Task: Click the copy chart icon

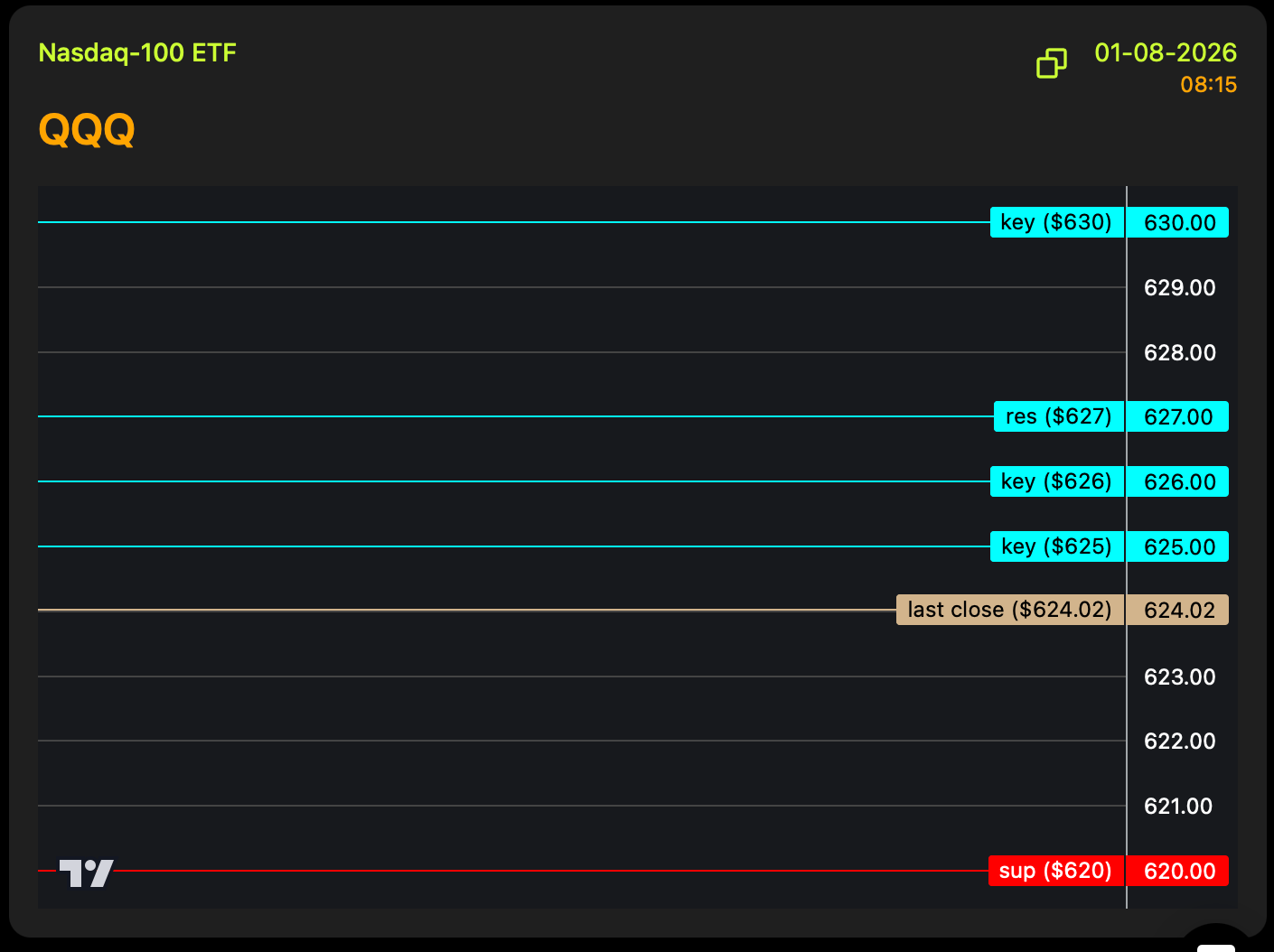Action: click(1051, 63)
